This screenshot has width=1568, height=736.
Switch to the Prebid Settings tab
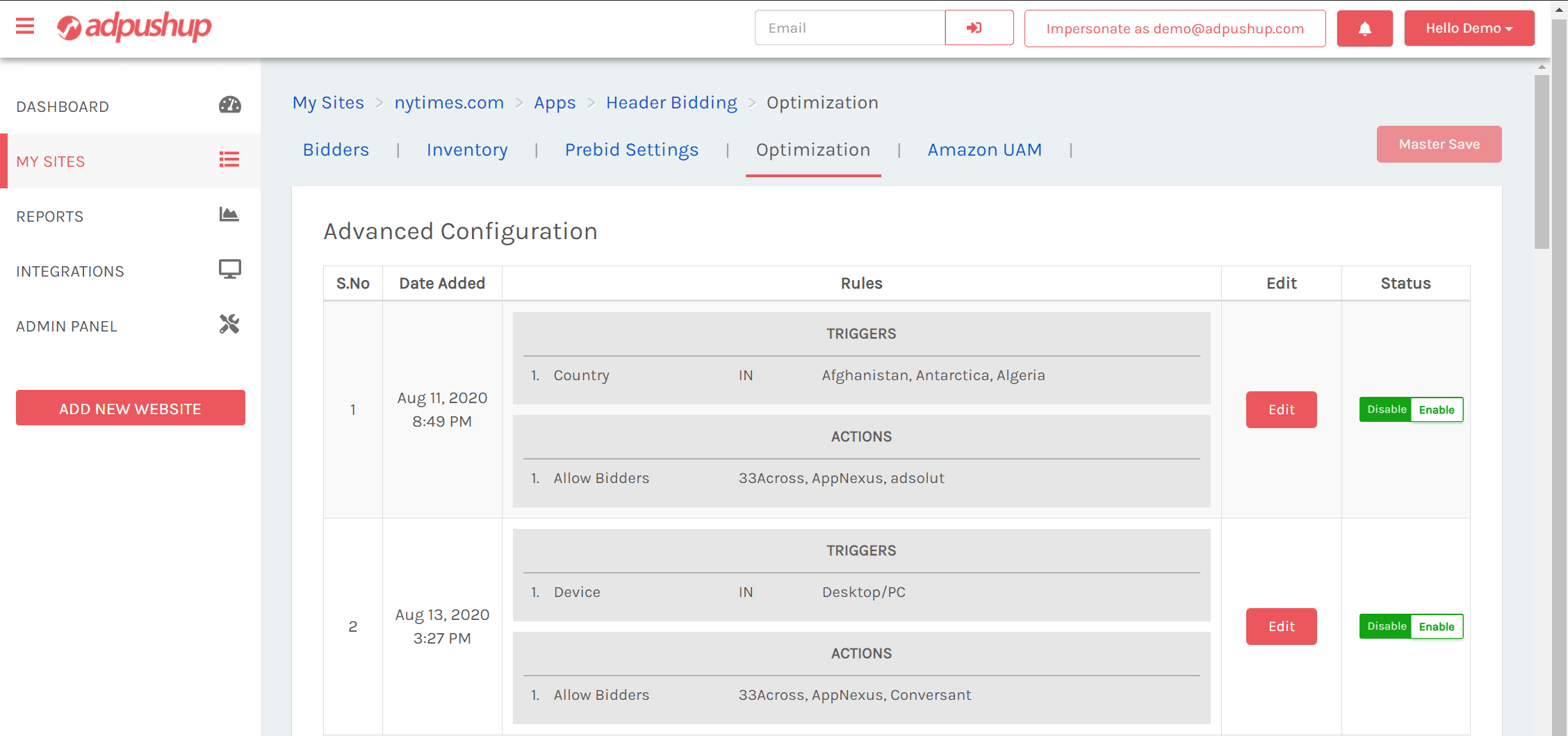(631, 150)
